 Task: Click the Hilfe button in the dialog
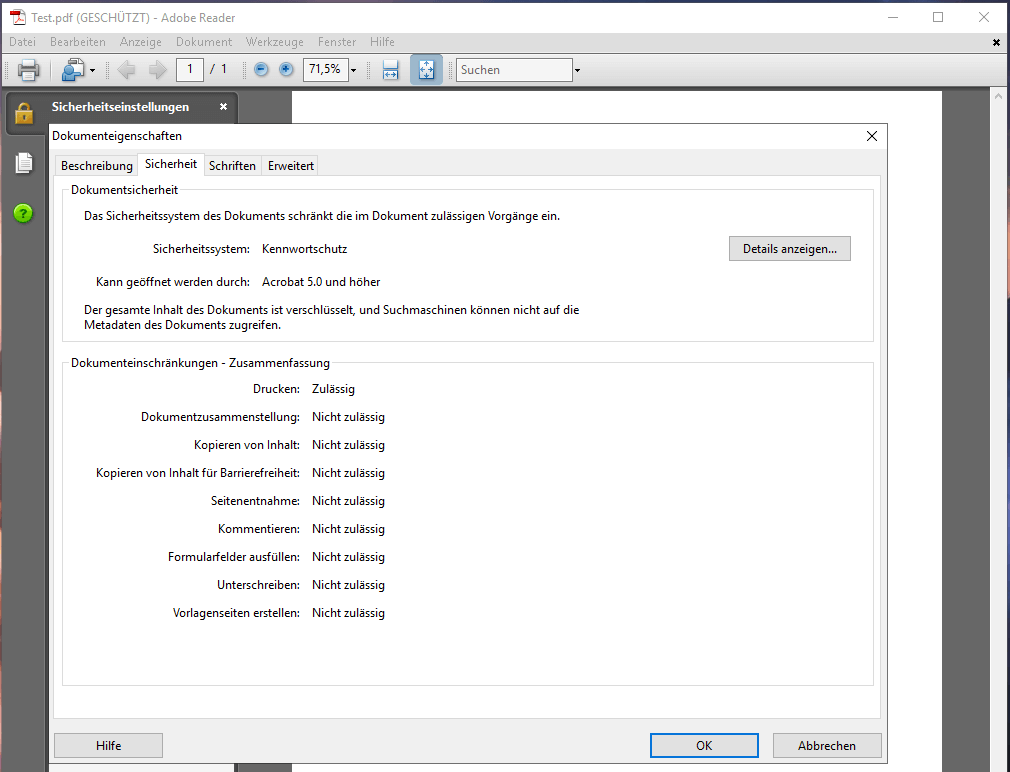pyautogui.click(x=108, y=746)
